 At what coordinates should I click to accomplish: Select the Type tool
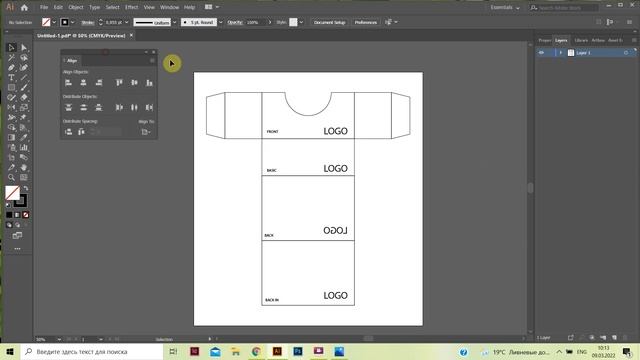[11, 78]
